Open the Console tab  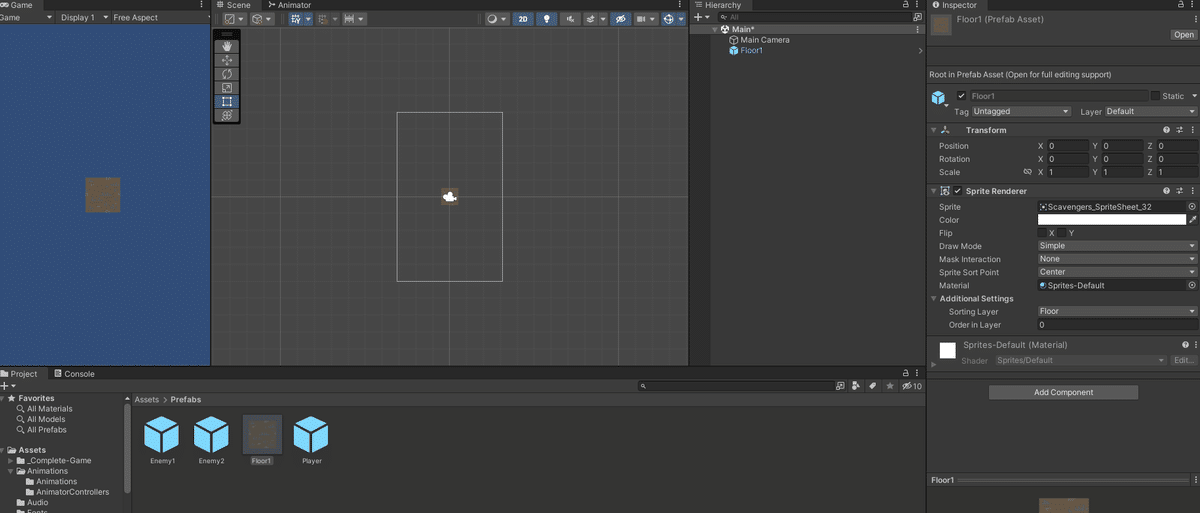pyautogui.click(x=74, y=374)
